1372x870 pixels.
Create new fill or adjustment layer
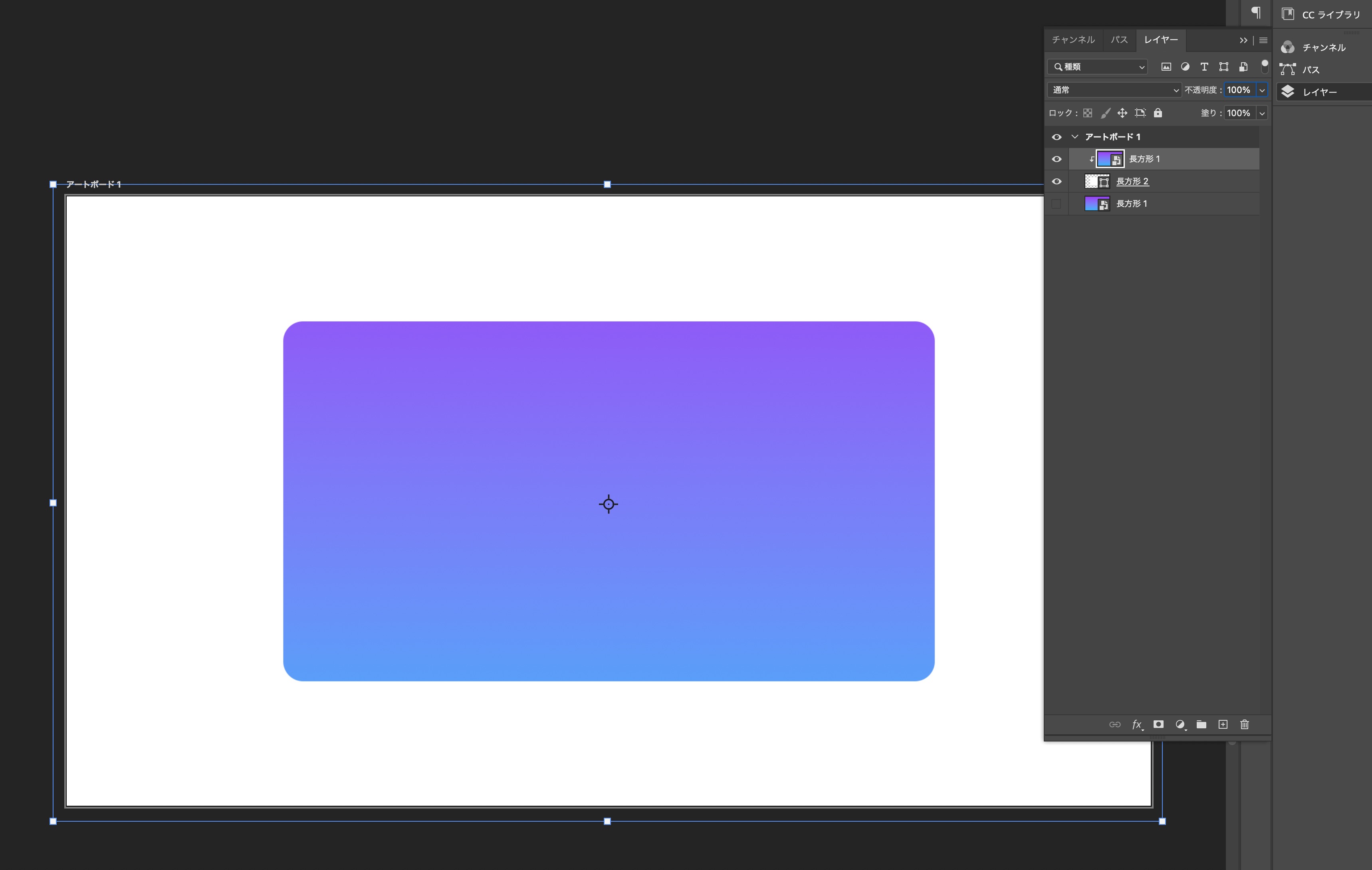[x=1181, y=724]
